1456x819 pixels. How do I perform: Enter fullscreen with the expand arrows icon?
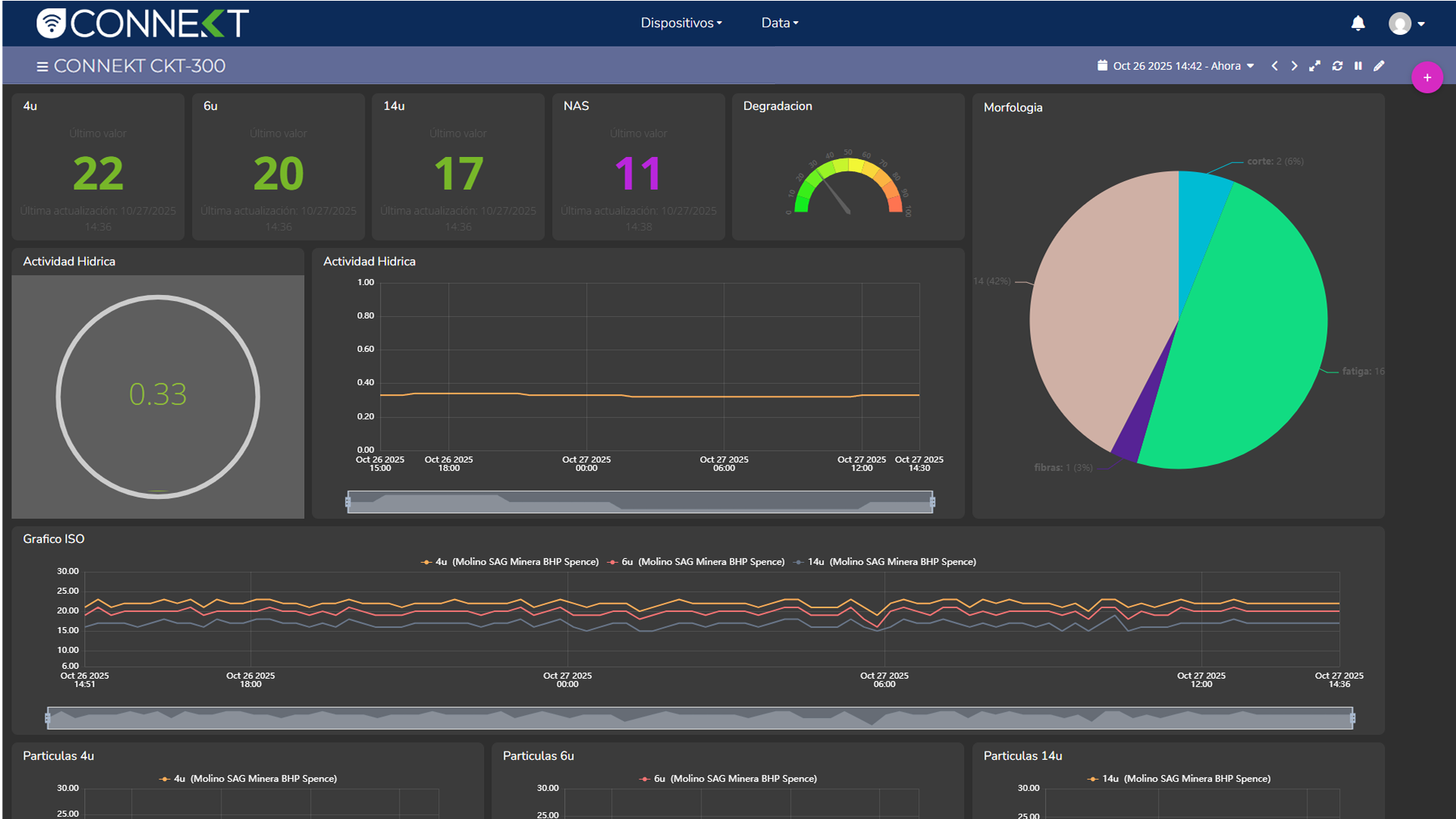point(1315,66)
